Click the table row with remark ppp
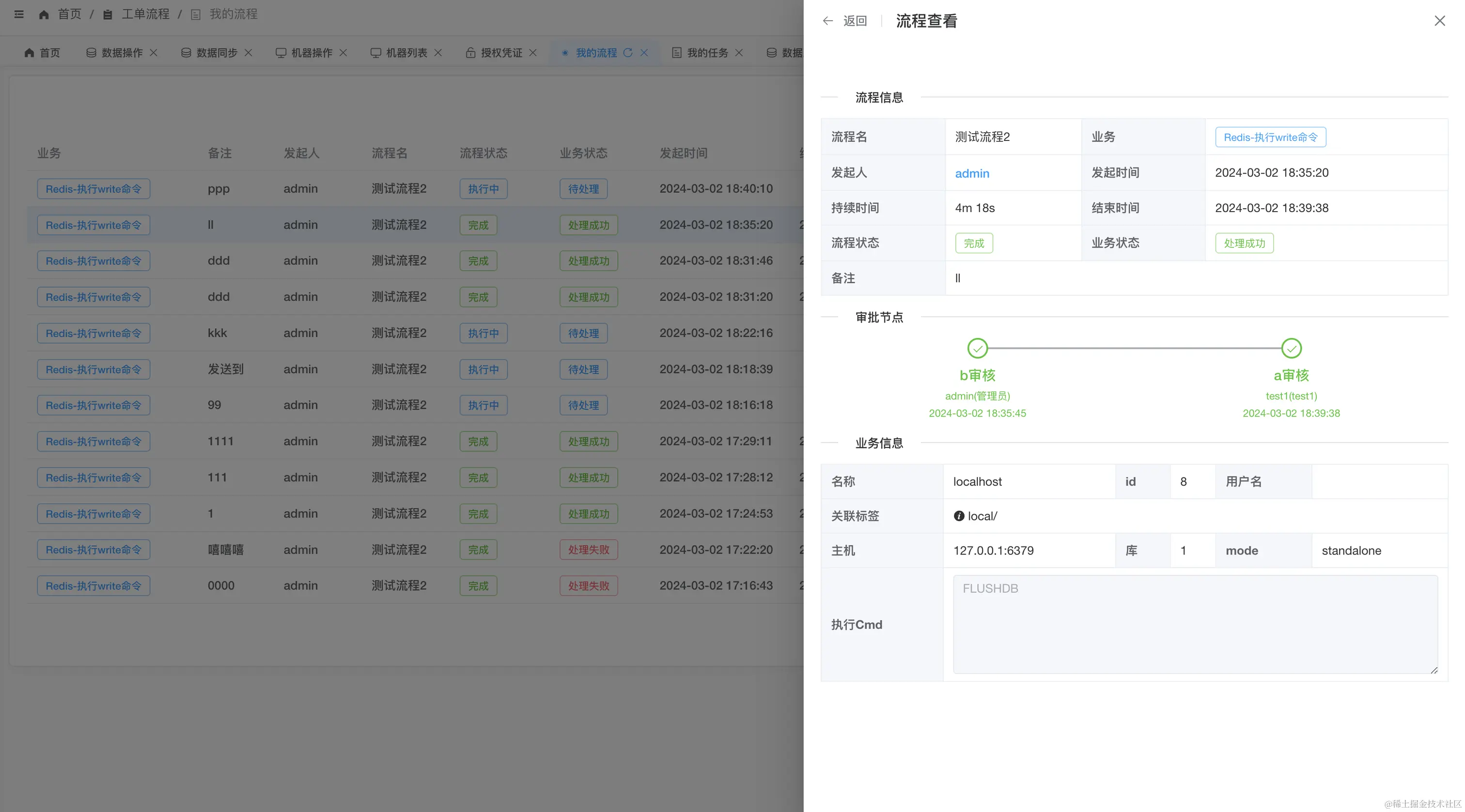This screenshot has height=812, width=1465. tap(218, 189)
